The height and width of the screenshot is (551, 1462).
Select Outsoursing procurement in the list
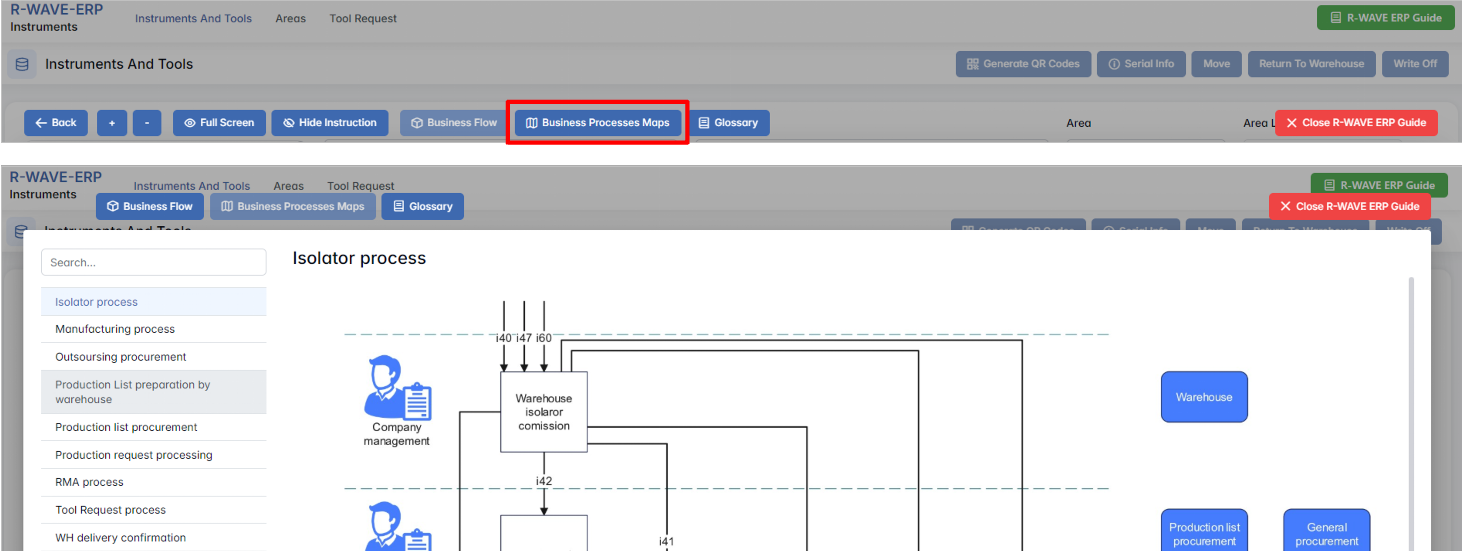tap(121, 357)
